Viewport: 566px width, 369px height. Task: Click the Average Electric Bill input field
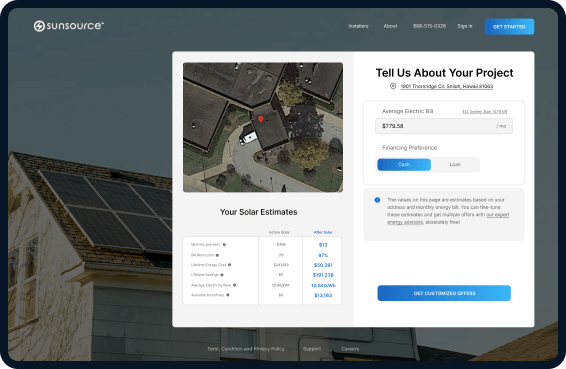coord(444,126)
